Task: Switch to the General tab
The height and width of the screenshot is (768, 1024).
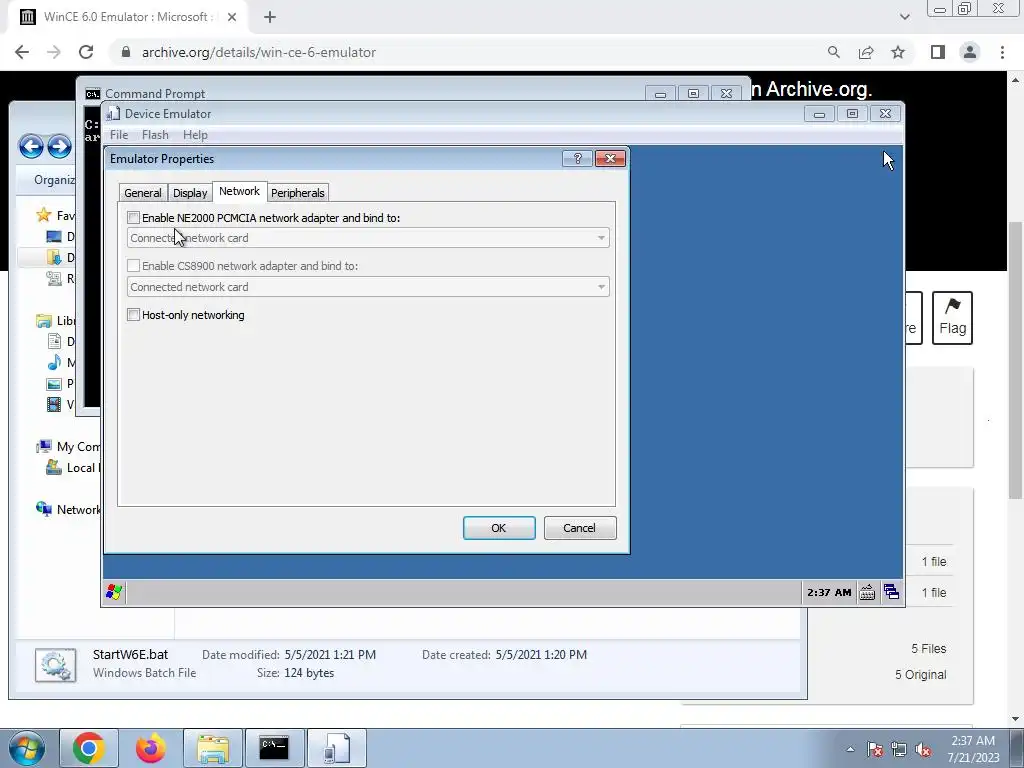Action: [142, 193]
